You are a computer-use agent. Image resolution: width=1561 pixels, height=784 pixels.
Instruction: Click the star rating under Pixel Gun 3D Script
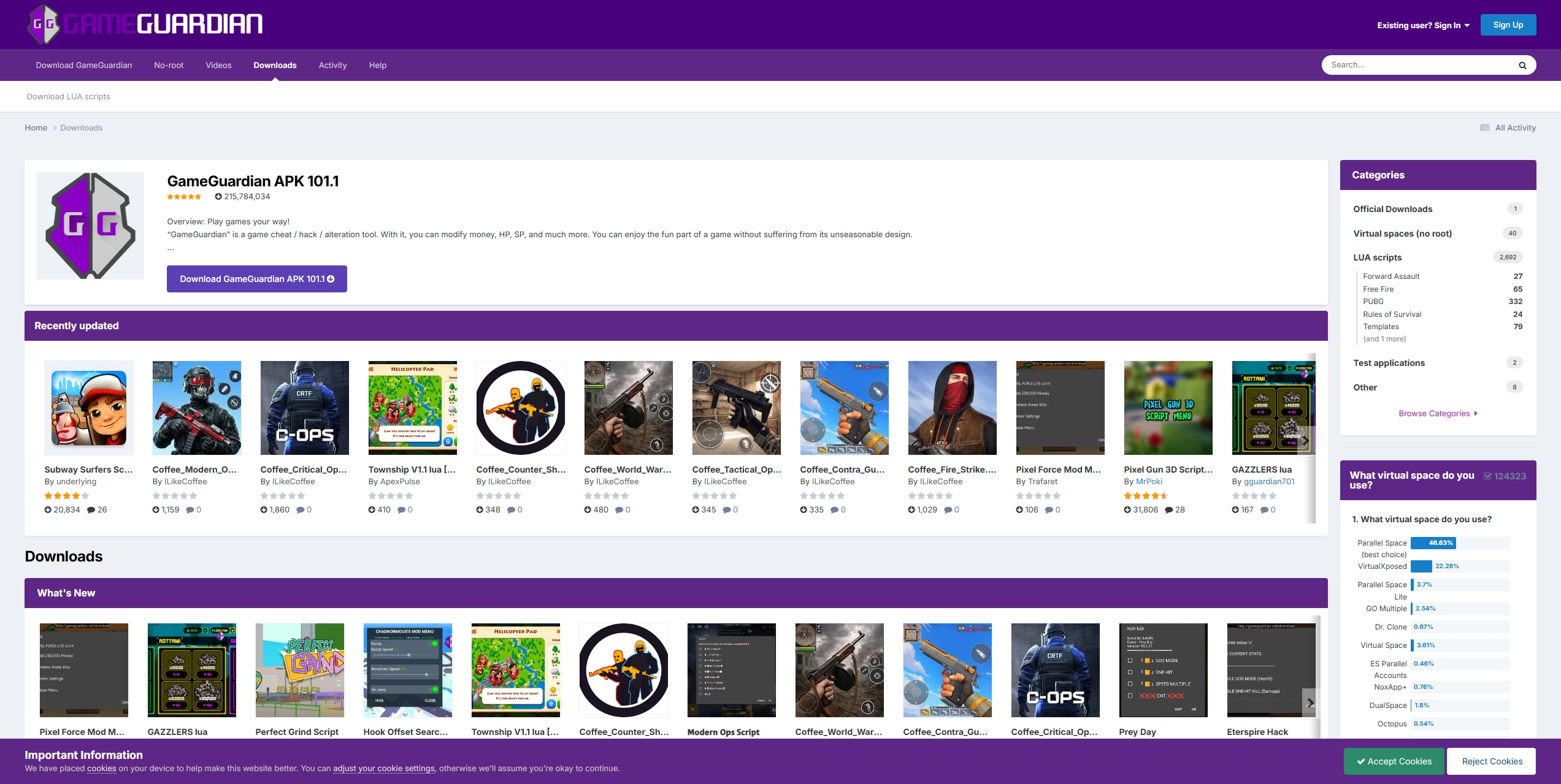click(1146, 496)
